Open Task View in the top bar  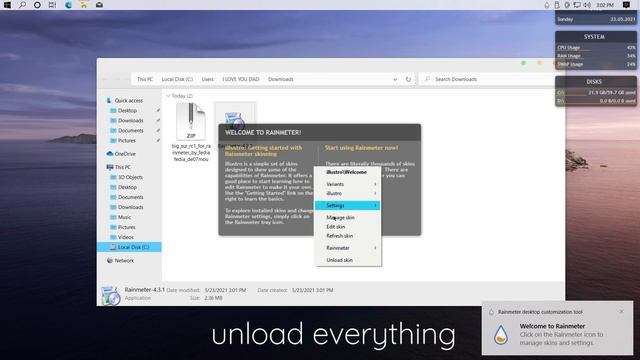point(52,5)
